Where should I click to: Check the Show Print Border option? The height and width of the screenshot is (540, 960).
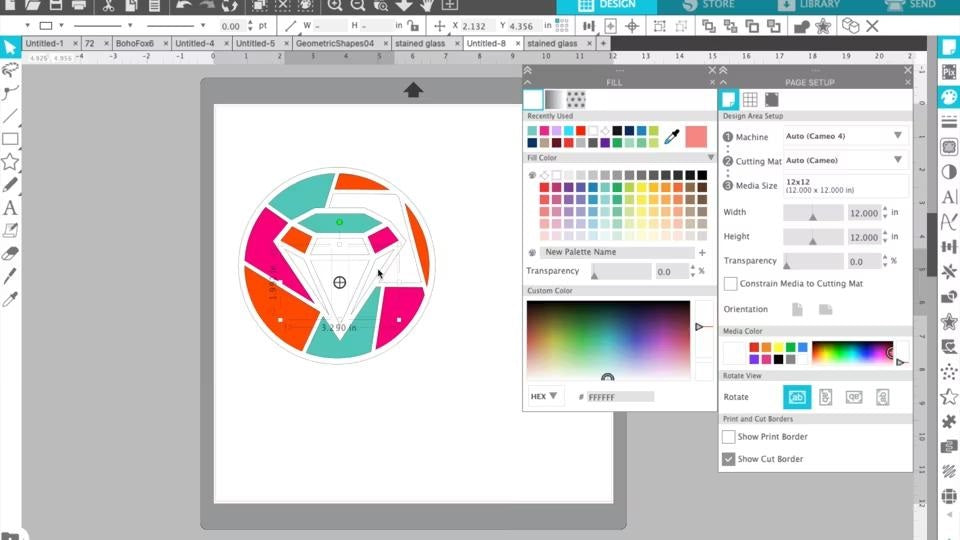[729, 437]
